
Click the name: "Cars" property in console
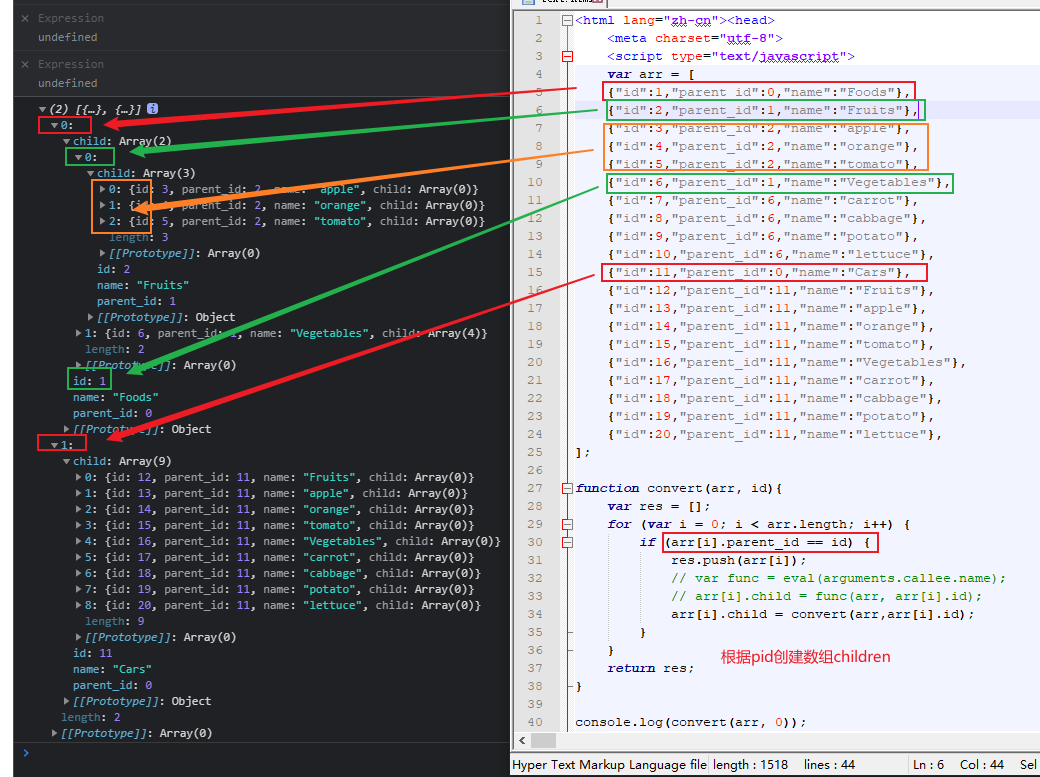pos(112,670)
